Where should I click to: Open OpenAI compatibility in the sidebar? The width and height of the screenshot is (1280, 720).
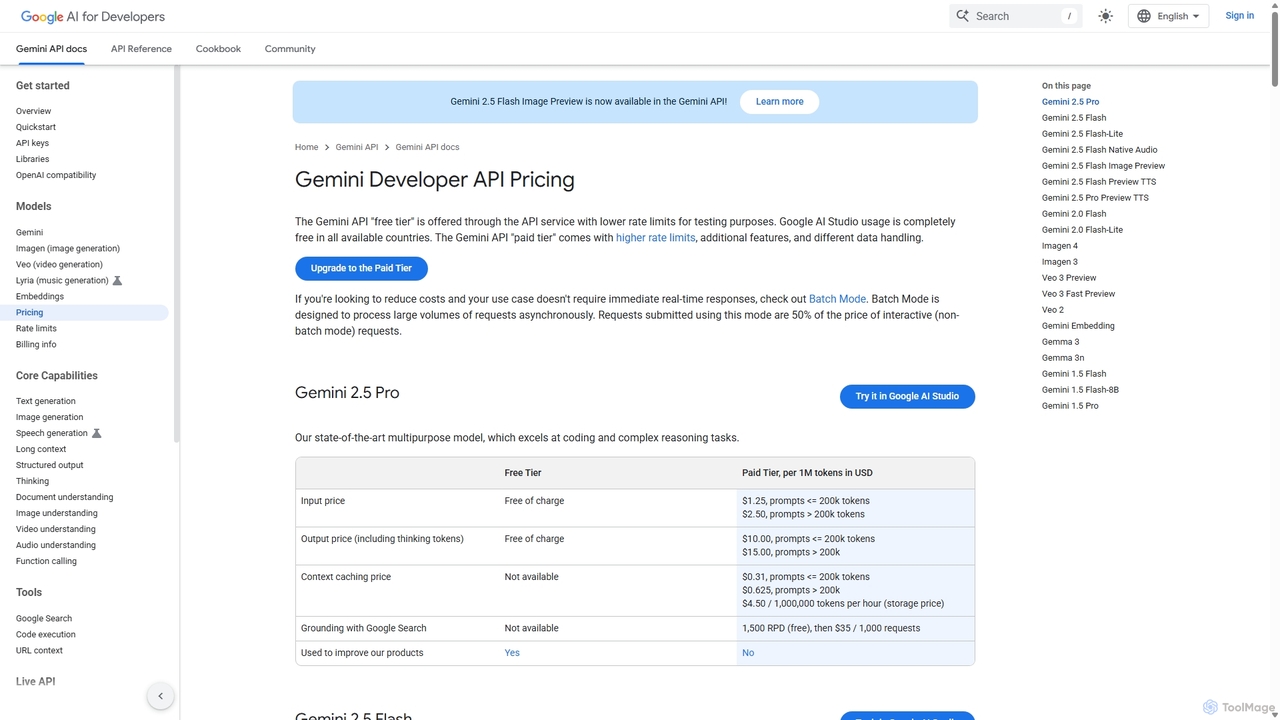coord(56,175)
